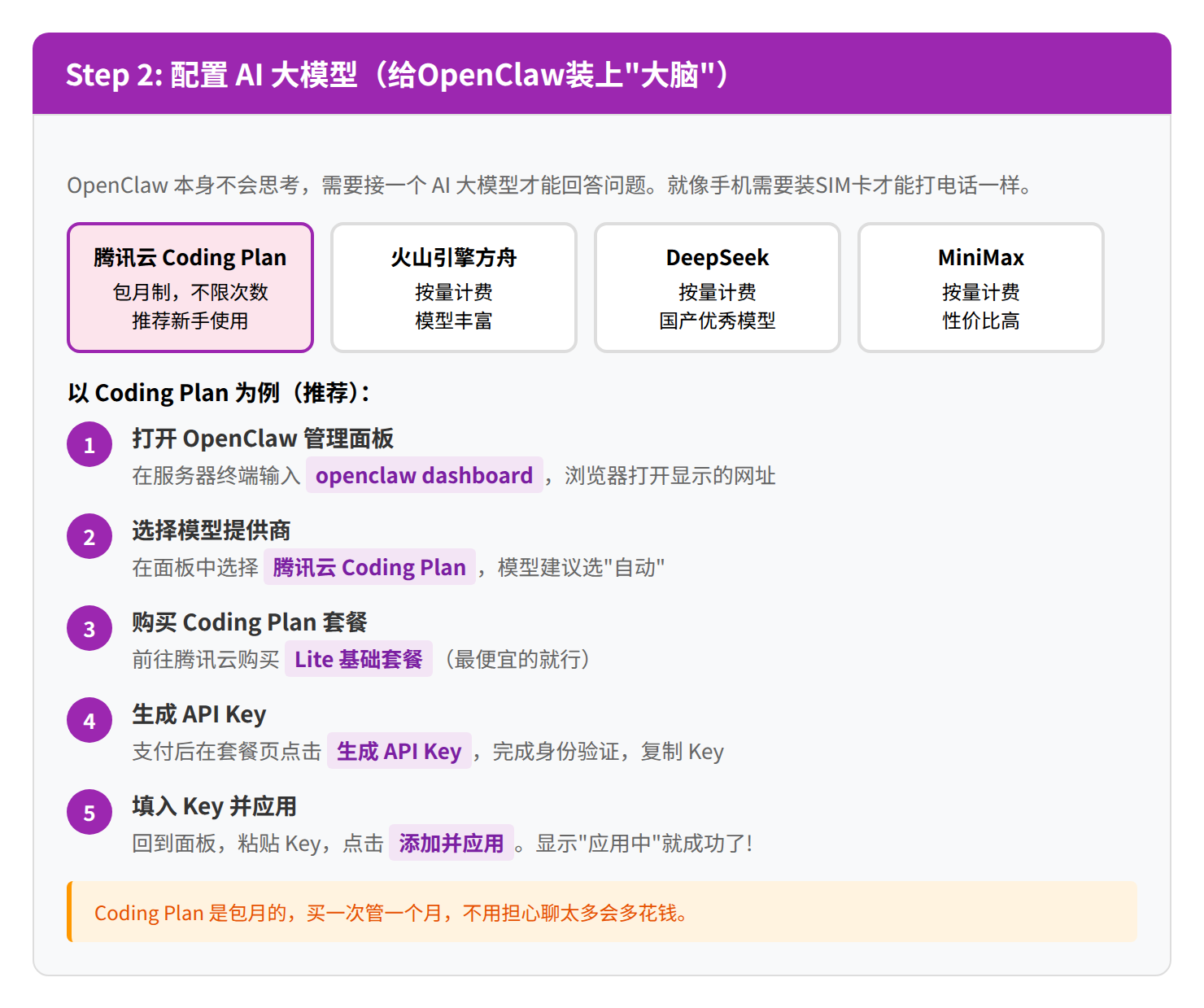Click the step 5 numbered circle badge
This screenshot has height=1008, width=1204.
[89, 811]
